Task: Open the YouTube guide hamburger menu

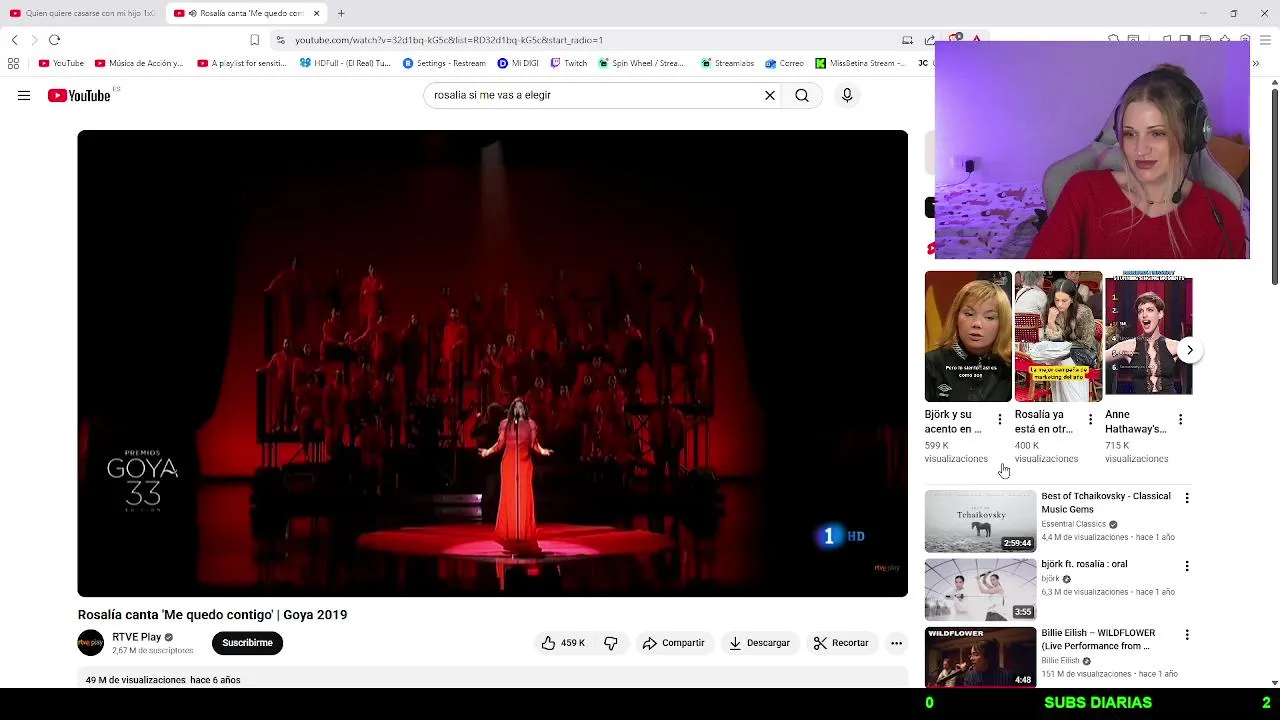Action: click(24, 95)
